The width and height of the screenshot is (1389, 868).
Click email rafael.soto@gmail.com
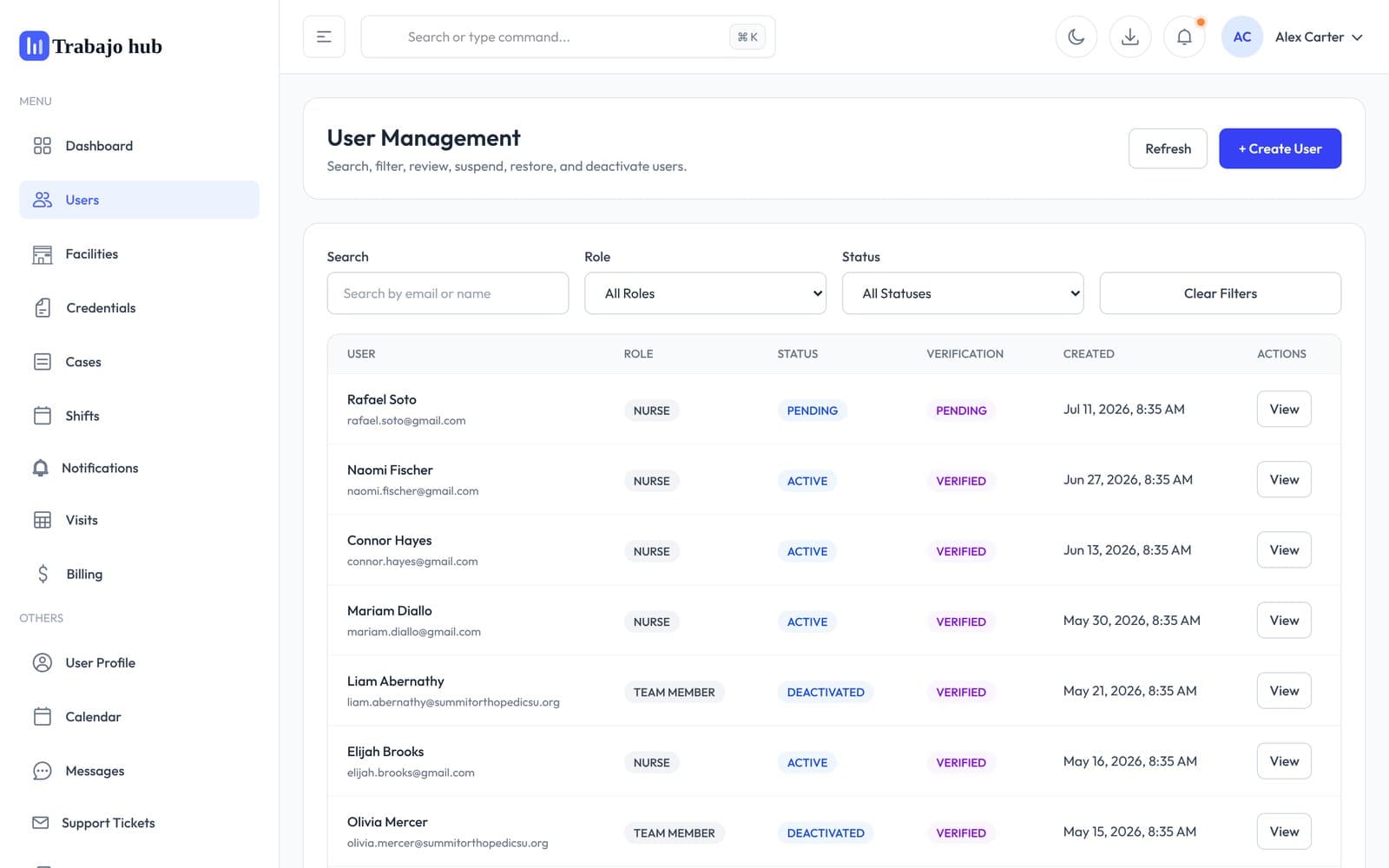point(406,421)
